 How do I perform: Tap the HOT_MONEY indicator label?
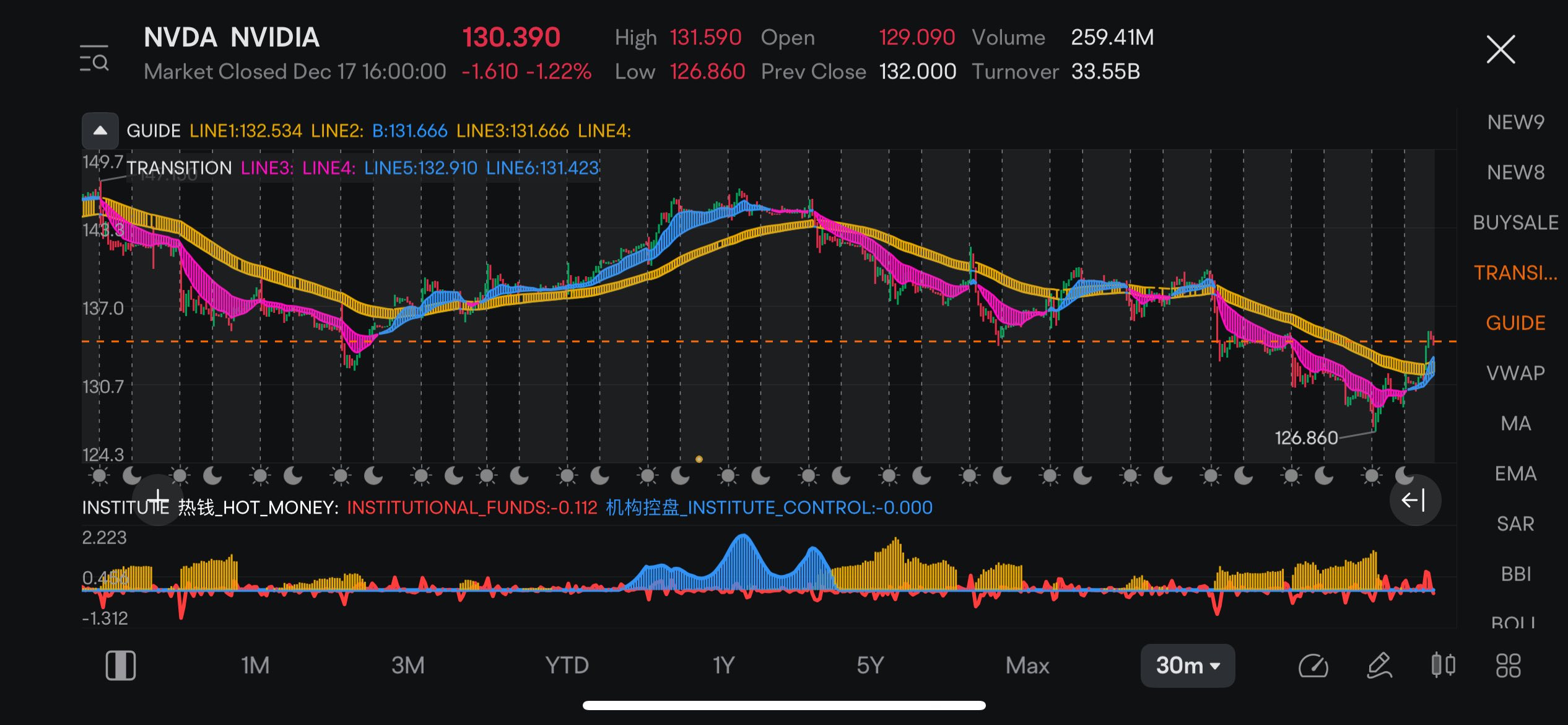[x=258, y=507]
